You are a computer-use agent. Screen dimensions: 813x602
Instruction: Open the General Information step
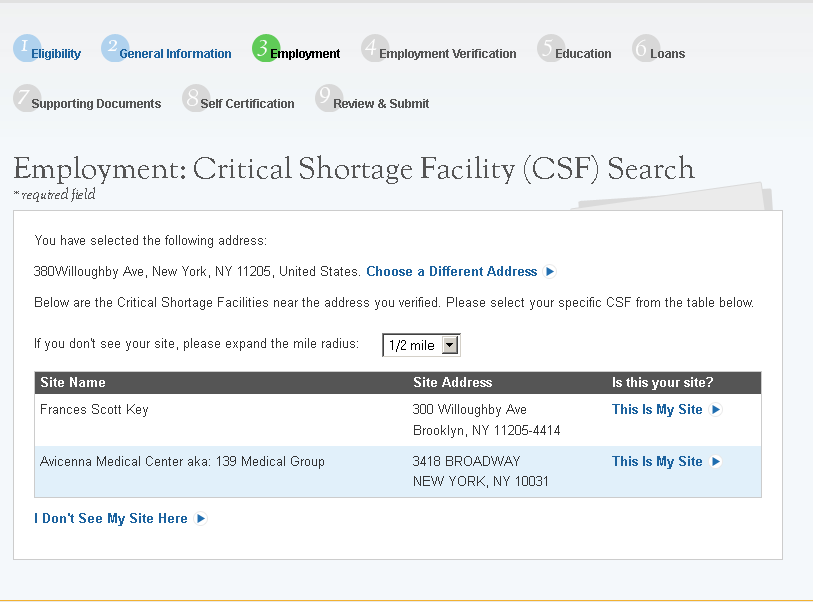pyautogui.click(x=175, y=54)
